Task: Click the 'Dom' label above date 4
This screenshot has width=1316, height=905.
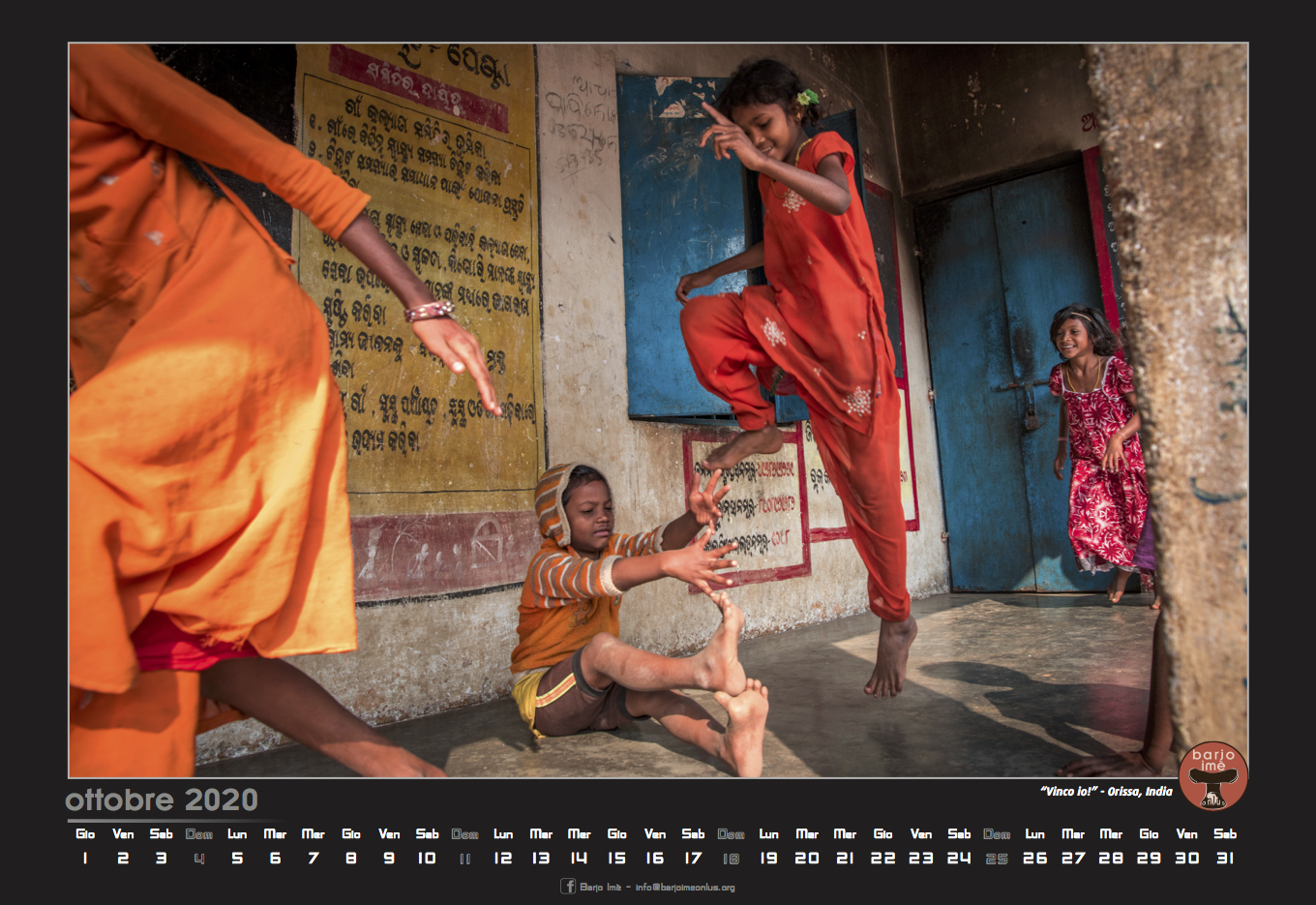Action: tap(199, 833)
